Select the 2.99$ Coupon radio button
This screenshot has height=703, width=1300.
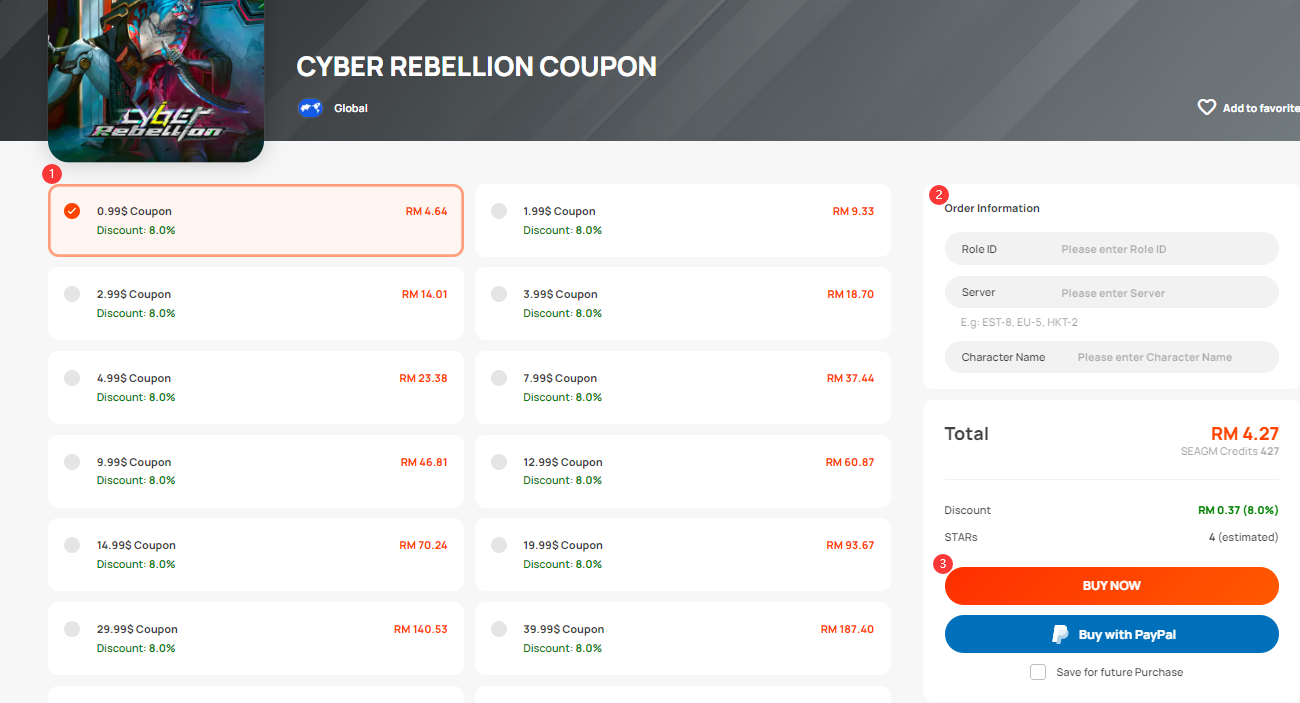point(72,294)
